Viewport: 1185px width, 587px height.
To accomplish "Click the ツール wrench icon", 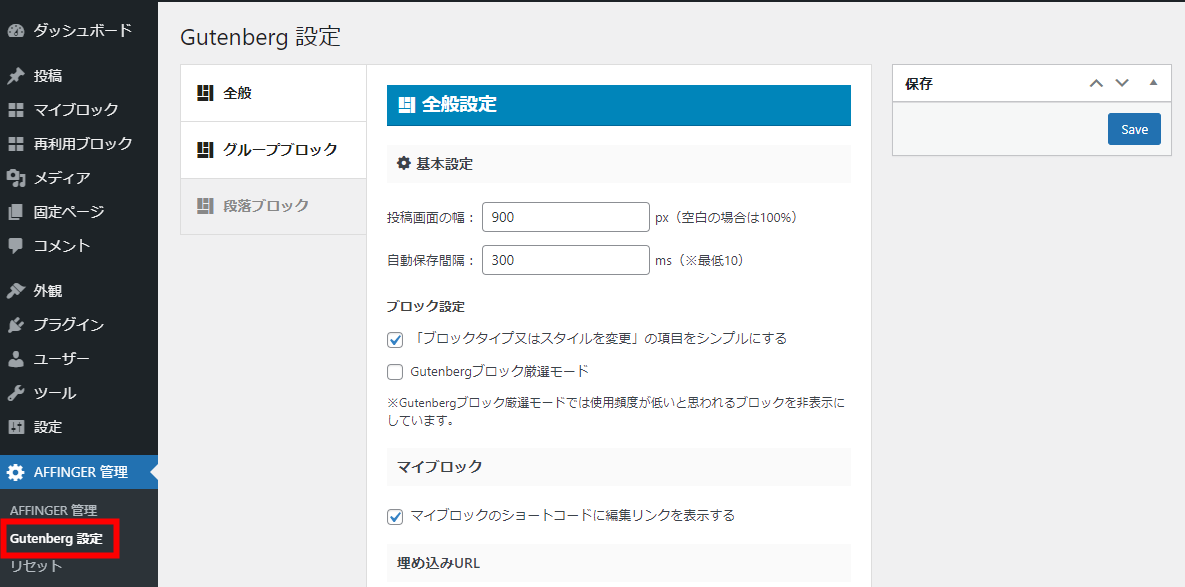I will (x=16, y=393).
